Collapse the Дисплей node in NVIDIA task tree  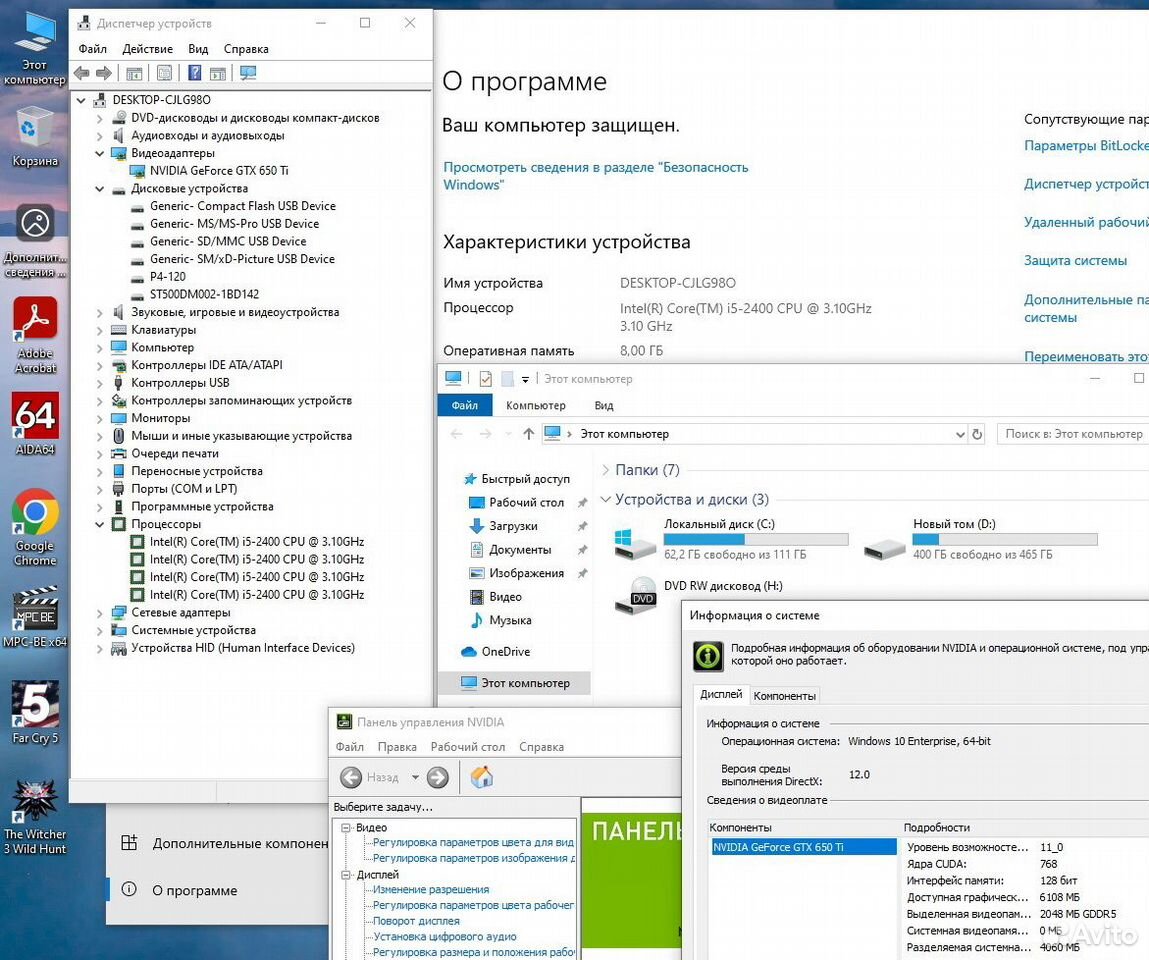pyautogui.click(x=346, y=874)
